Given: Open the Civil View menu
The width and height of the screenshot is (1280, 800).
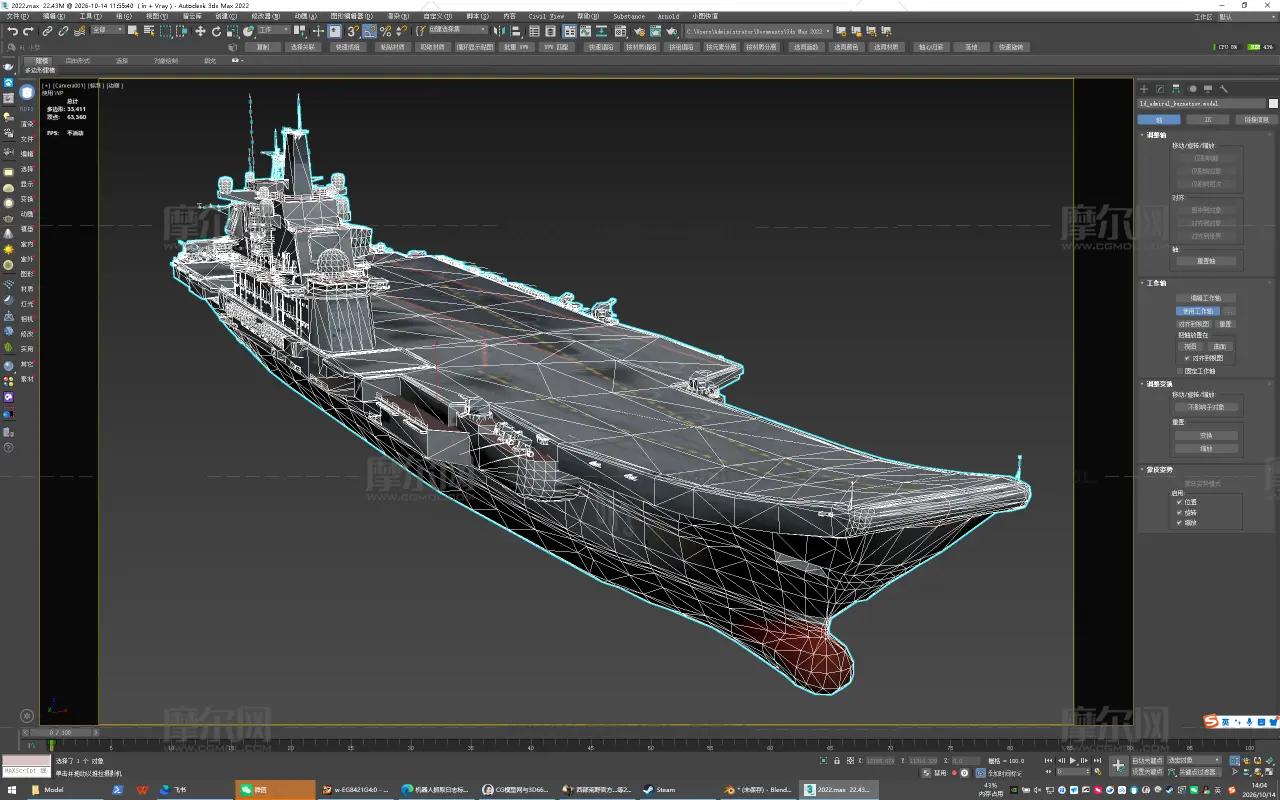Looking at the screenshot, I should pos(546,16).
